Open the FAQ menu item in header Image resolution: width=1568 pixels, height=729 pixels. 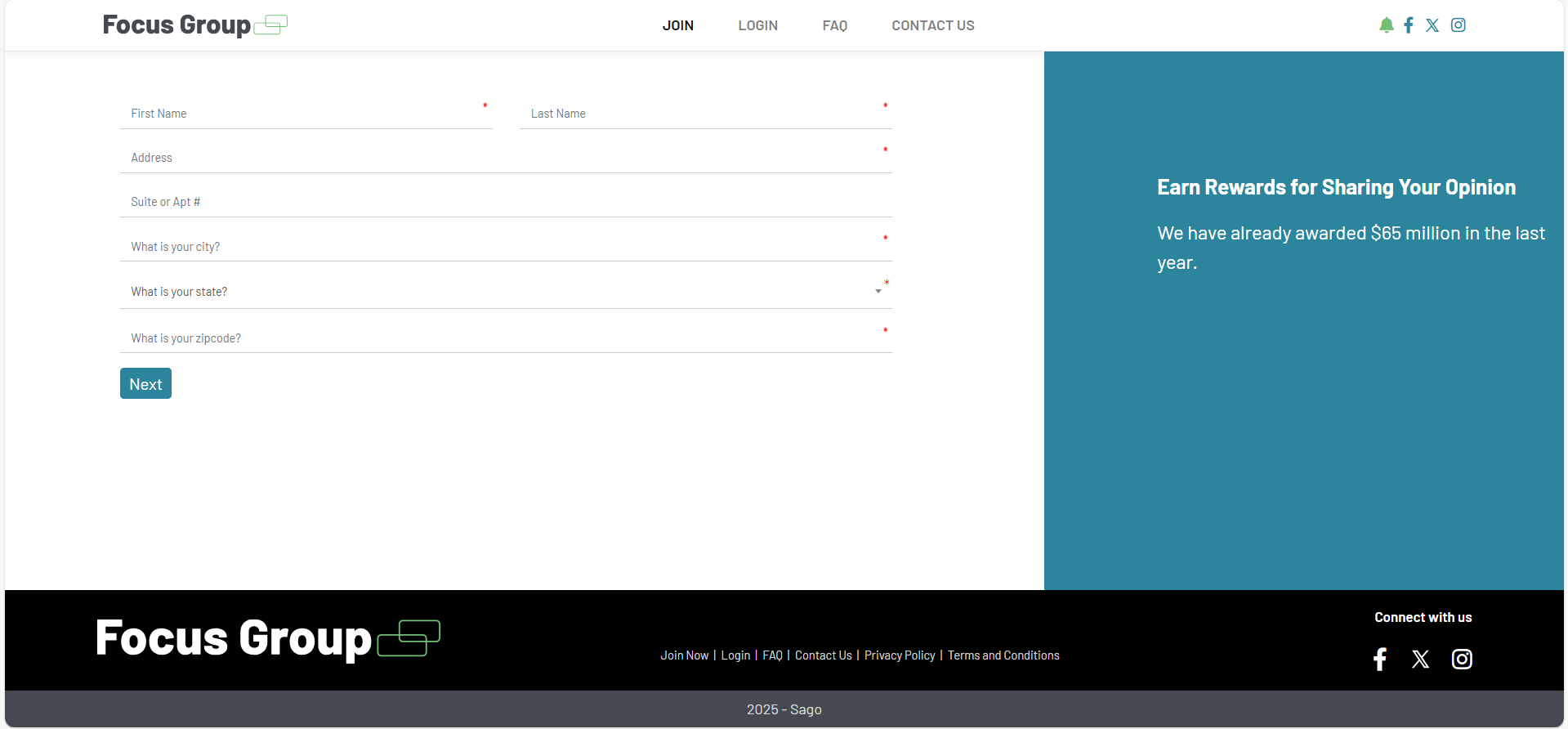pos(835,25)
